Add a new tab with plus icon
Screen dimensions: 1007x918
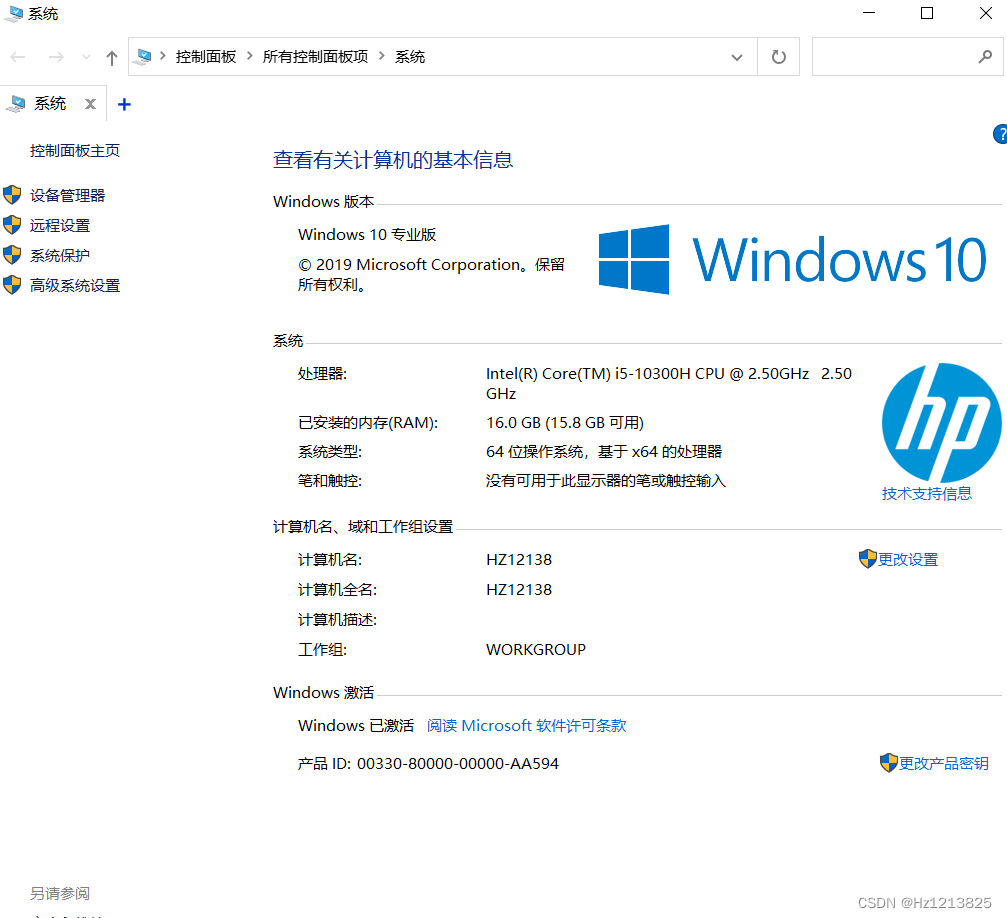pyautogui.click(x=125, y=104)
